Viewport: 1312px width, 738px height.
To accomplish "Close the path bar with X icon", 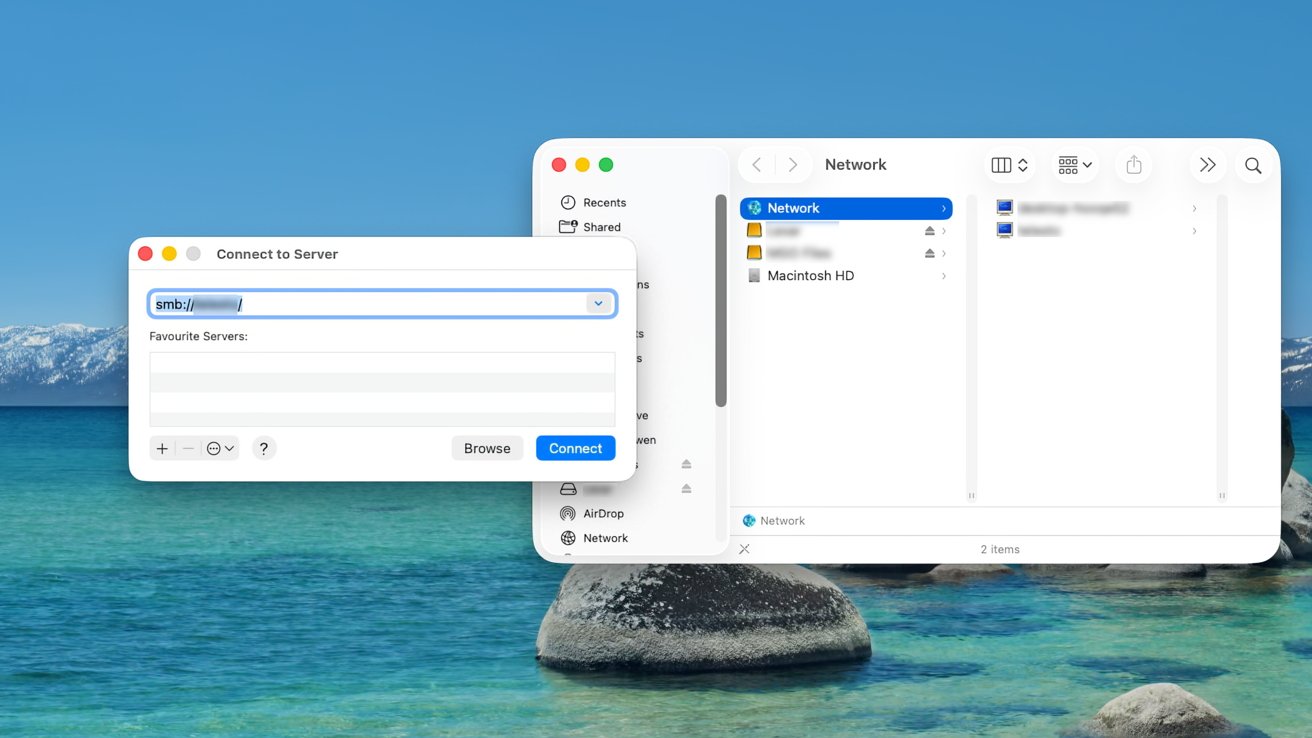I will (744, 549).
